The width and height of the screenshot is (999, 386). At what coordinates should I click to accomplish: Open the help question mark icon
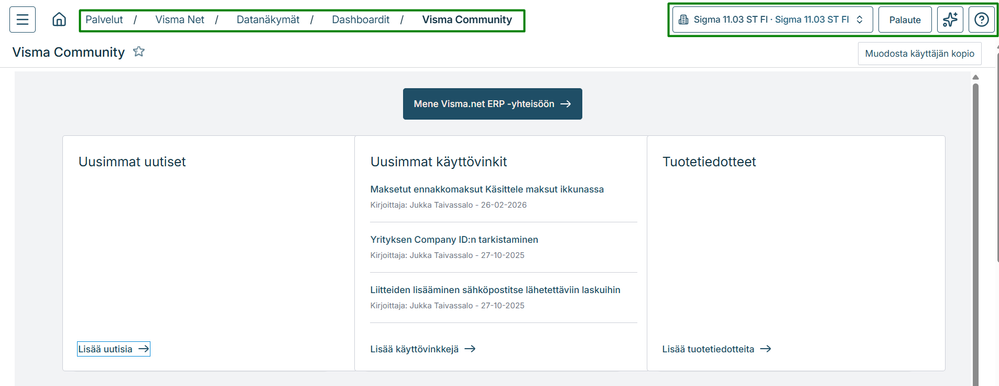point(981,20)
